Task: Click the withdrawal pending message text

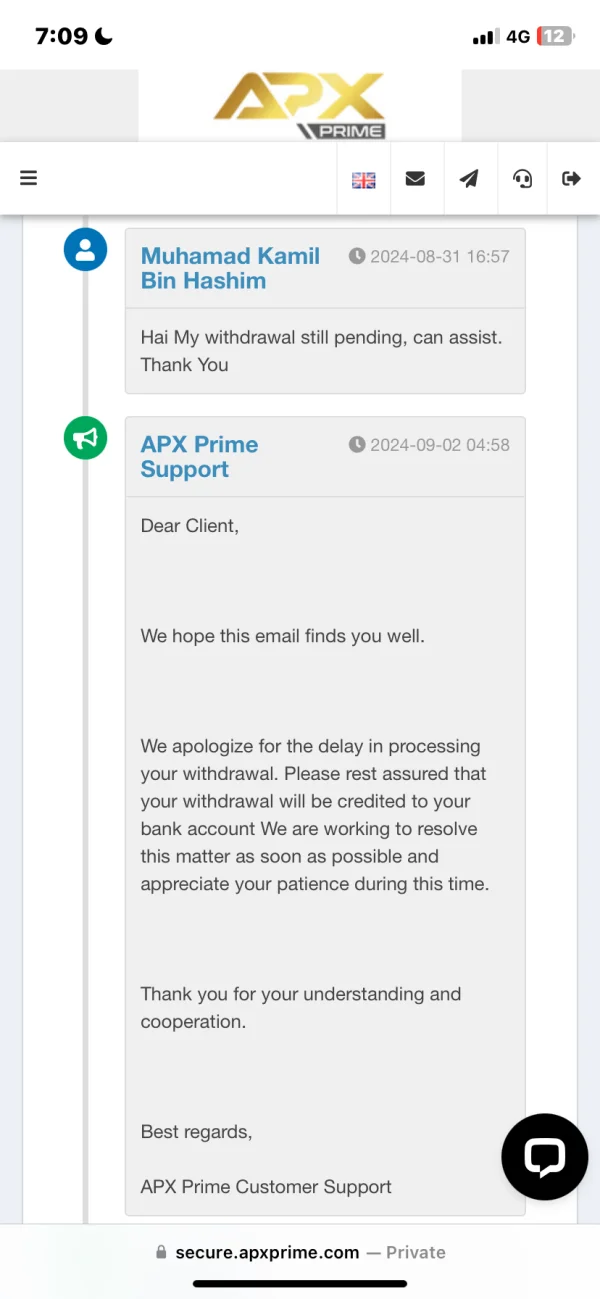Action: [x=321, y=351]
